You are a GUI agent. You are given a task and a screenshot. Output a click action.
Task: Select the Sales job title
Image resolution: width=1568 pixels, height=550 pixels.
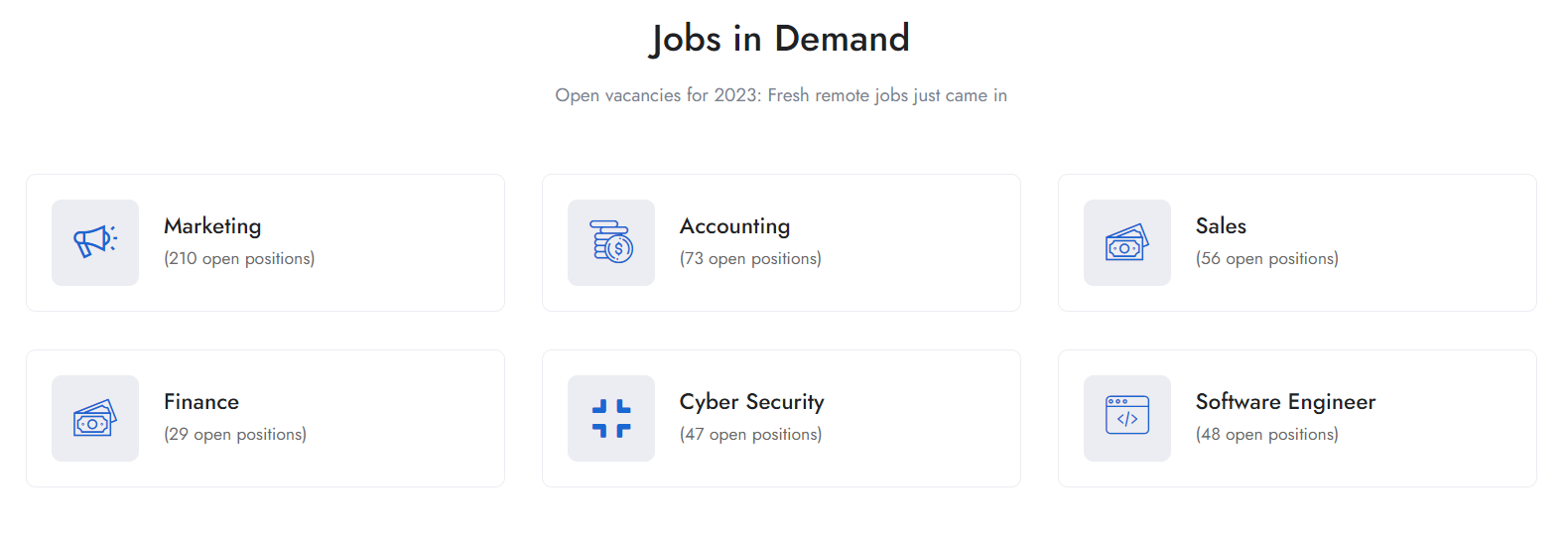[1221, 226]
